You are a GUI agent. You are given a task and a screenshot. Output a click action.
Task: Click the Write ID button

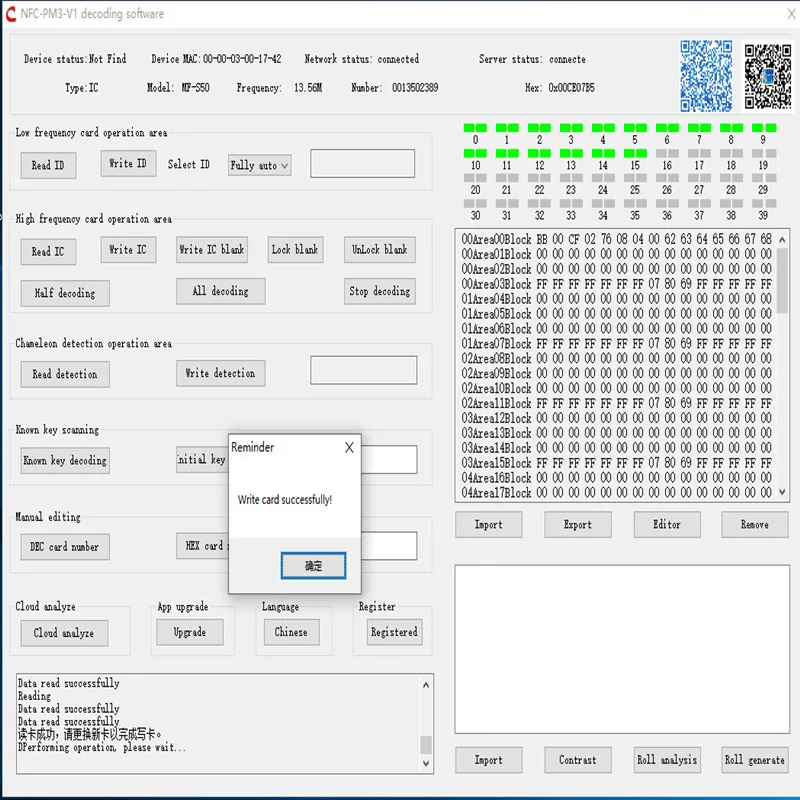128,163
